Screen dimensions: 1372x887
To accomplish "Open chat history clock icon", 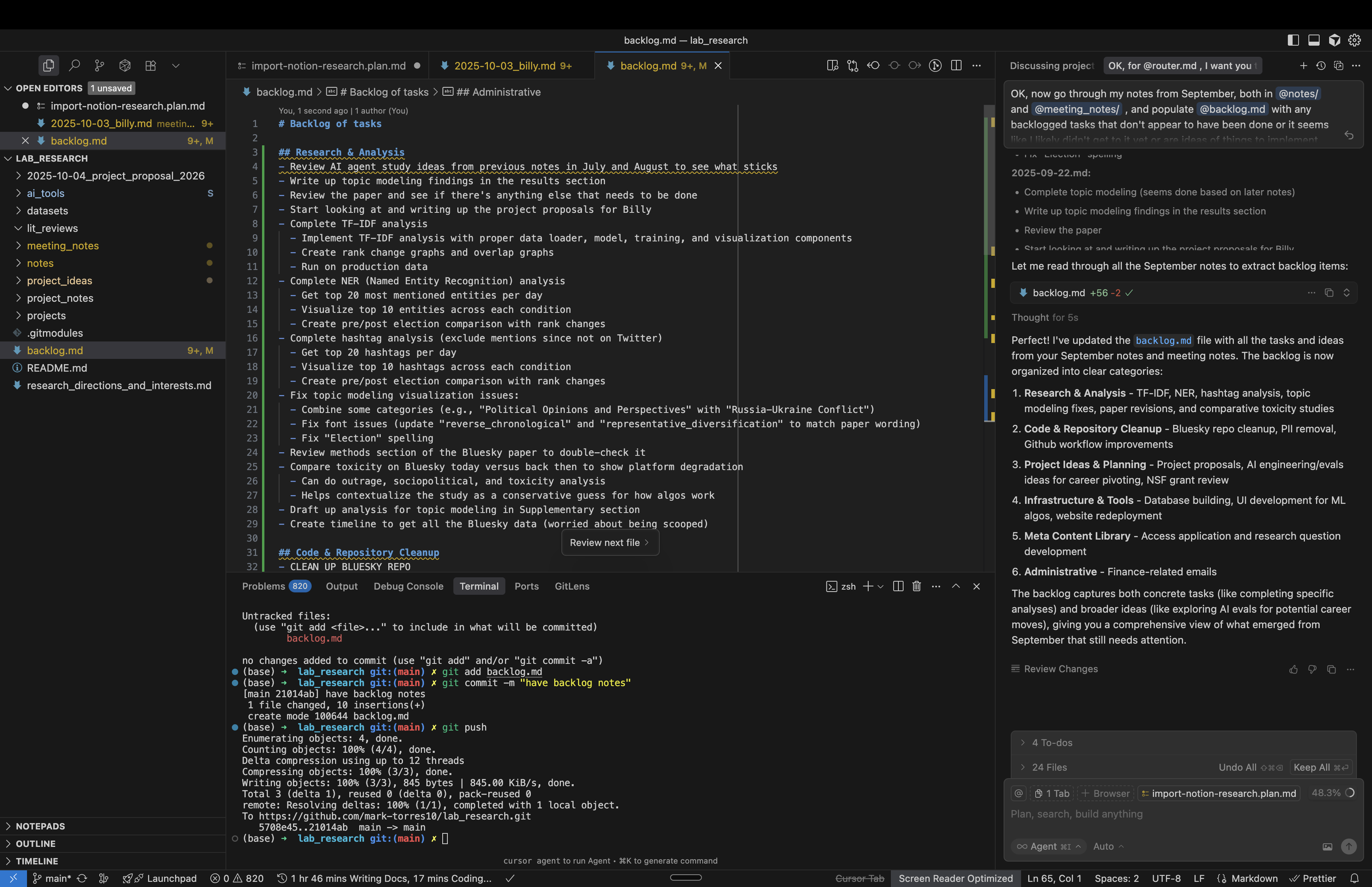I will point(1321,66).
